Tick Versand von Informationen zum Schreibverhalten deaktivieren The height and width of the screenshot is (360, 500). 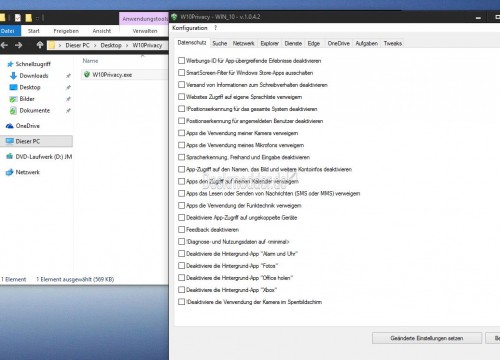point(181,85)
